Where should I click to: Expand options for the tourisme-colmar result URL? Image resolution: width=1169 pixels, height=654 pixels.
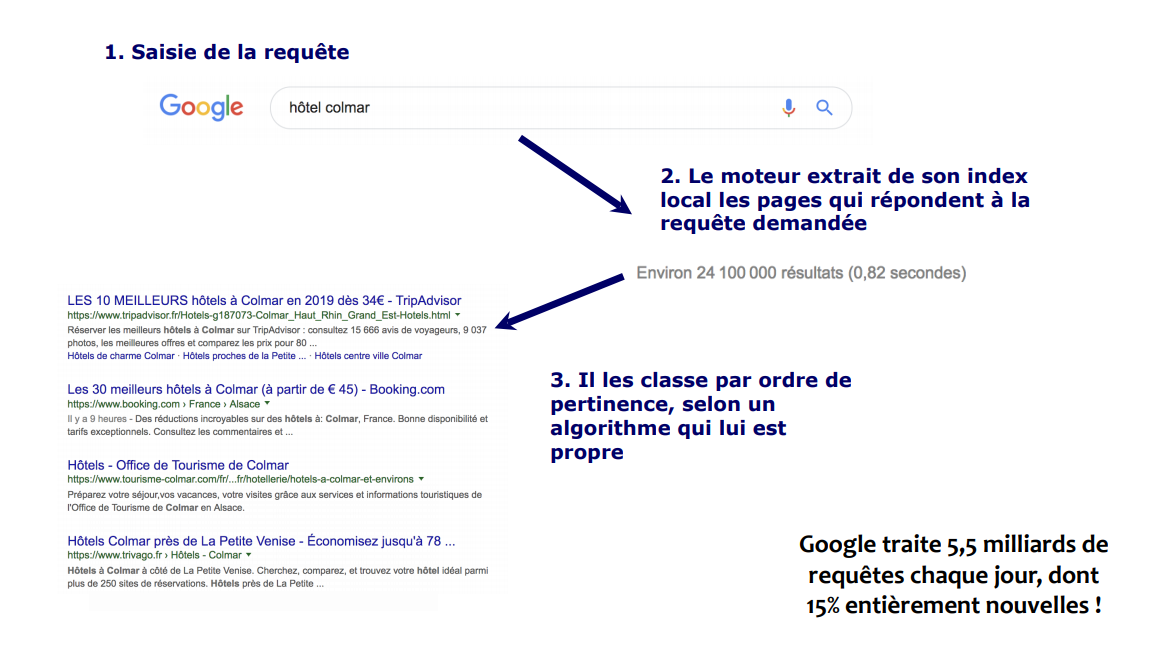coord(421,479)
